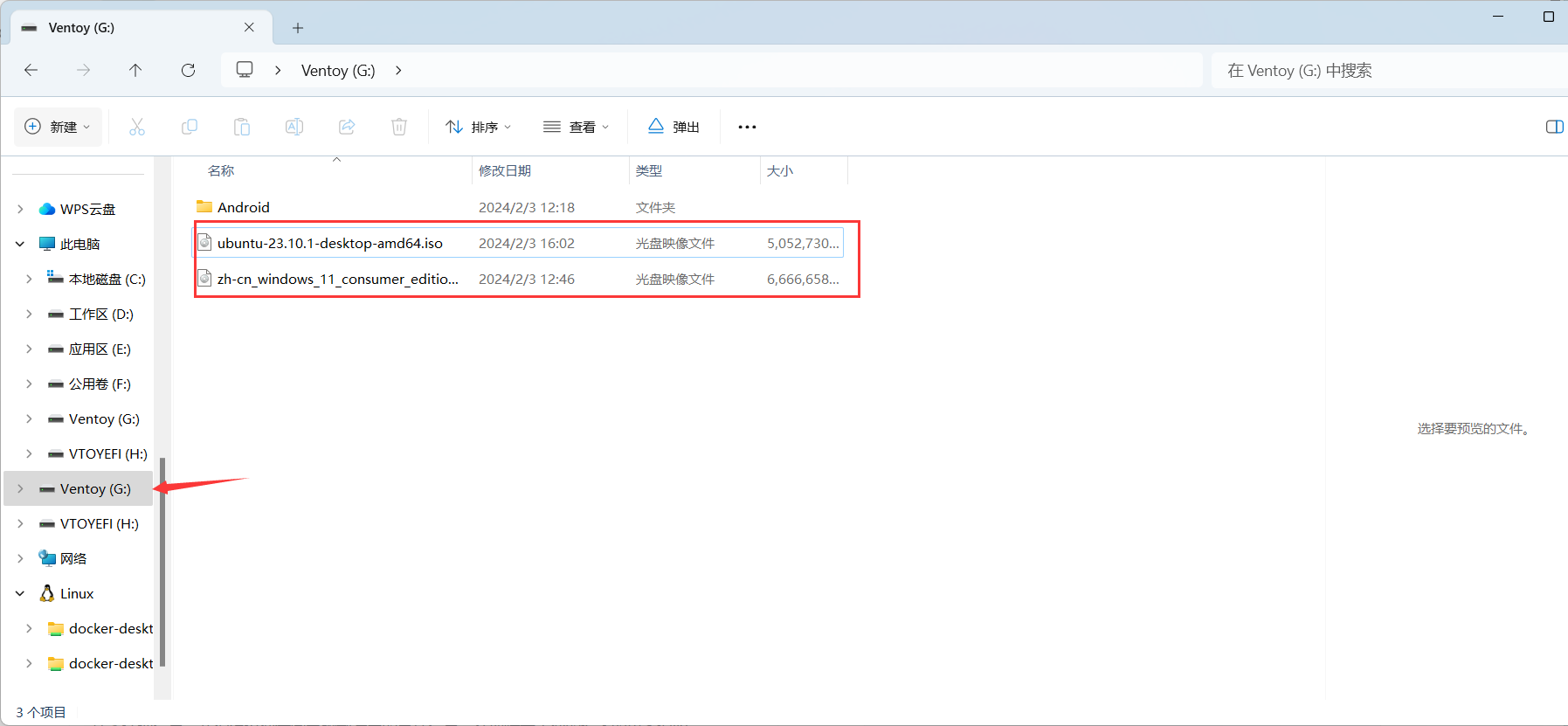This screenshot has height=726, width=1568.
Task: Click the Copy icon in toolbar
Action: coord(190,127)
